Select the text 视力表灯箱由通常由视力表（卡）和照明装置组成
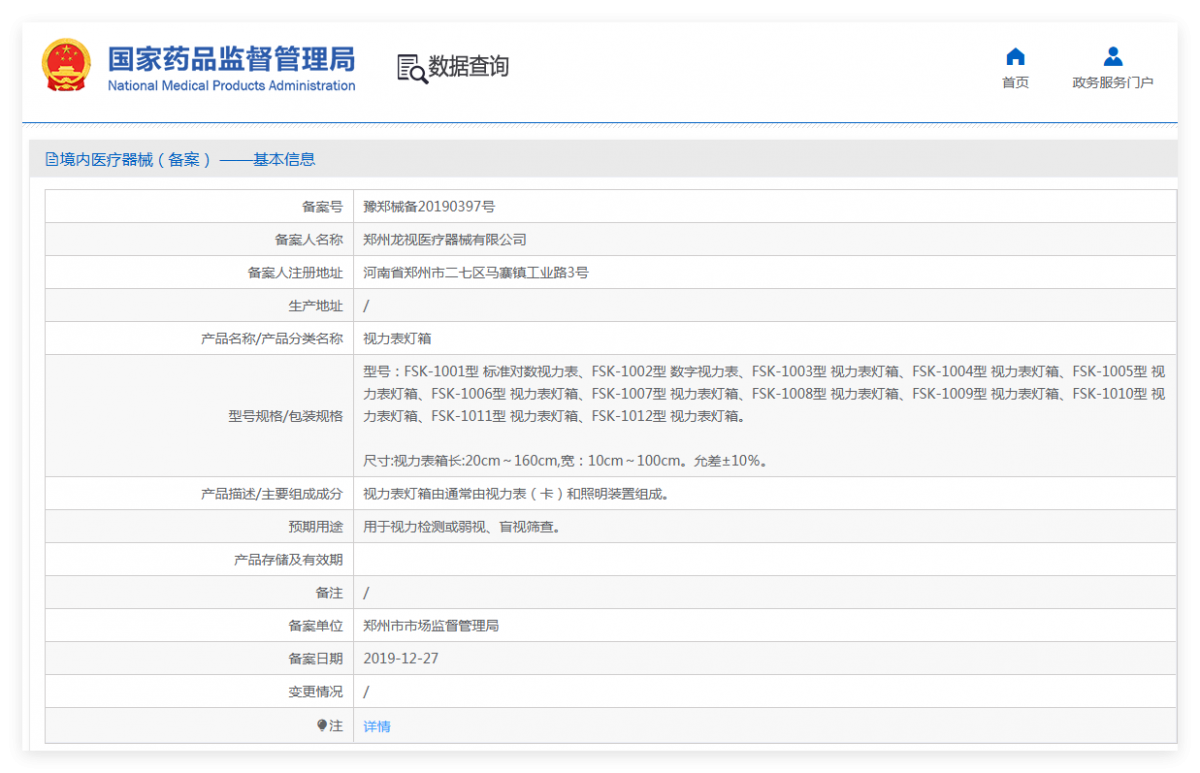The image size is (1200, 773). [516, 494]
